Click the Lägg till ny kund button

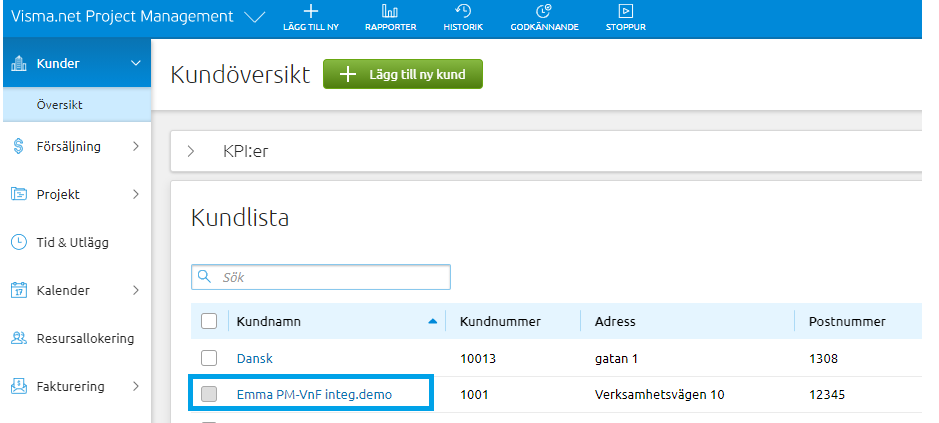point(402,75)
